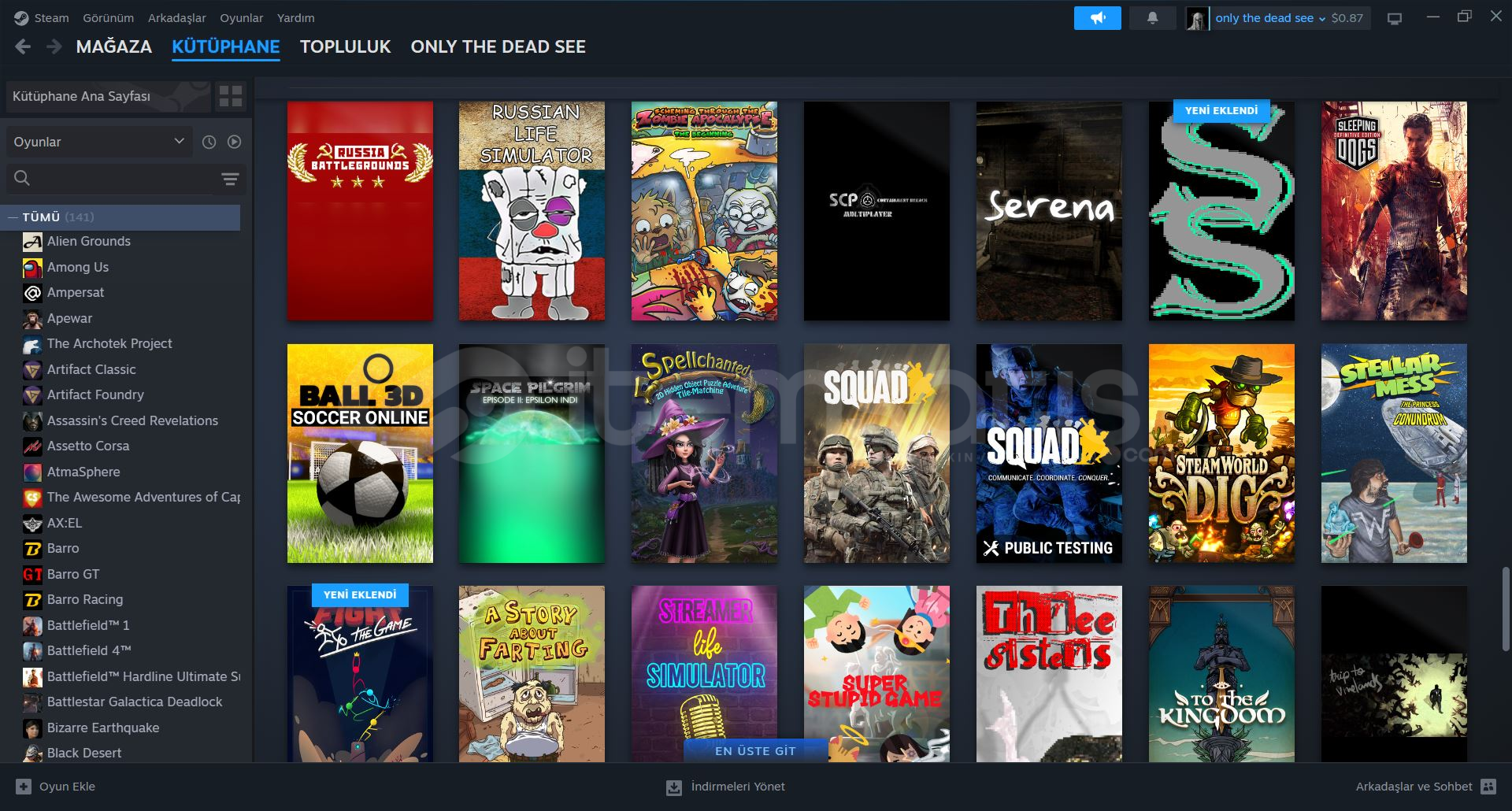Open the notifications bell

[x=1152, y=17]
